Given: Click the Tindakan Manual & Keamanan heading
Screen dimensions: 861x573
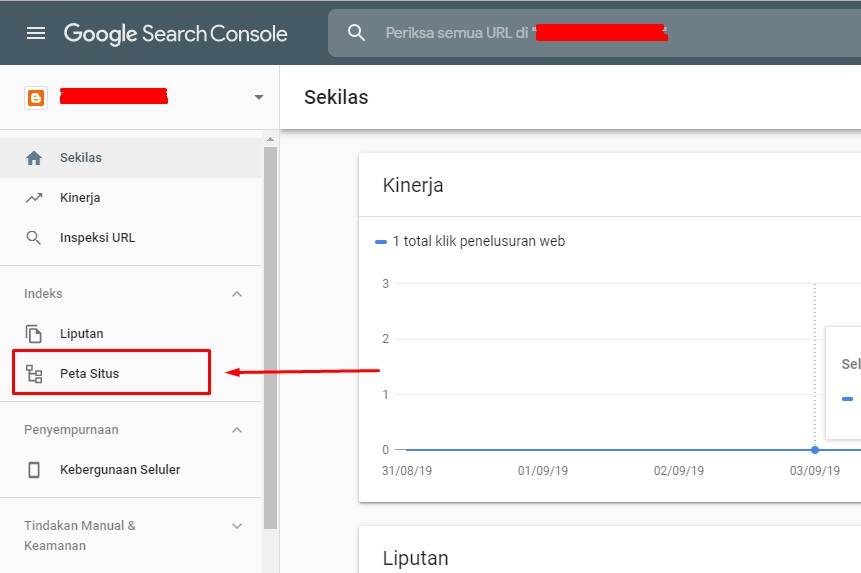Looking at the screenshot, I should [80, 536].
